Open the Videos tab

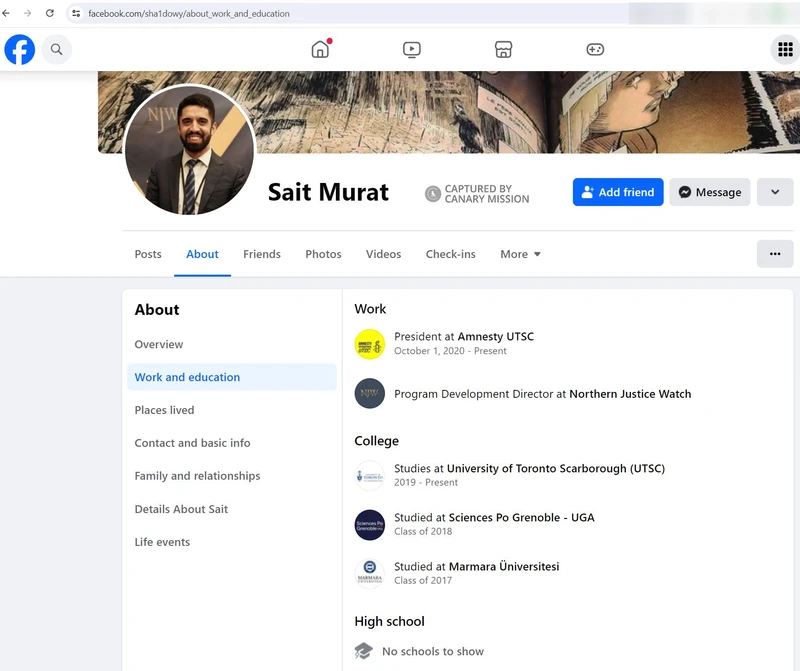pyautogui.click(x=383, y=254)
